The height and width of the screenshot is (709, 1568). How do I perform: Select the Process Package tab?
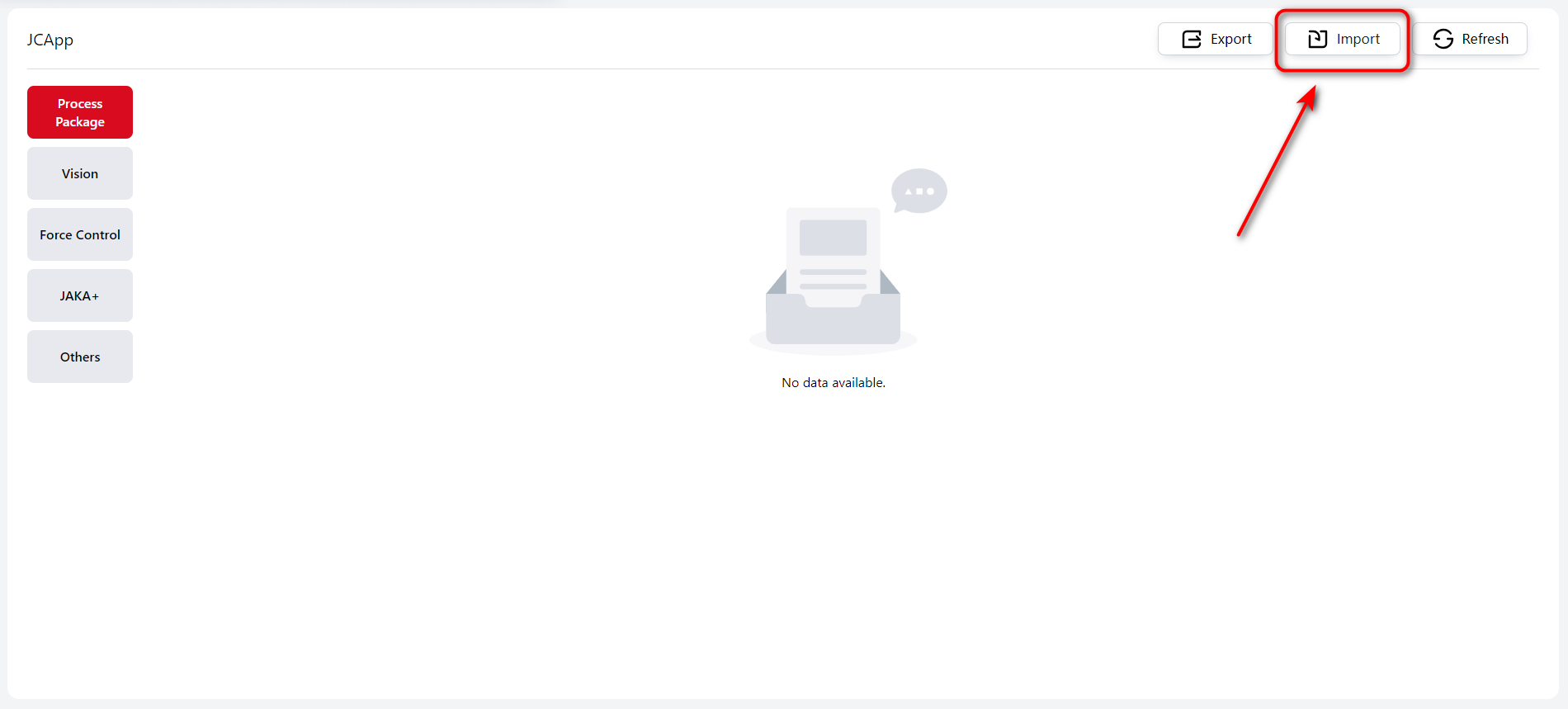[x=80, y=112]
